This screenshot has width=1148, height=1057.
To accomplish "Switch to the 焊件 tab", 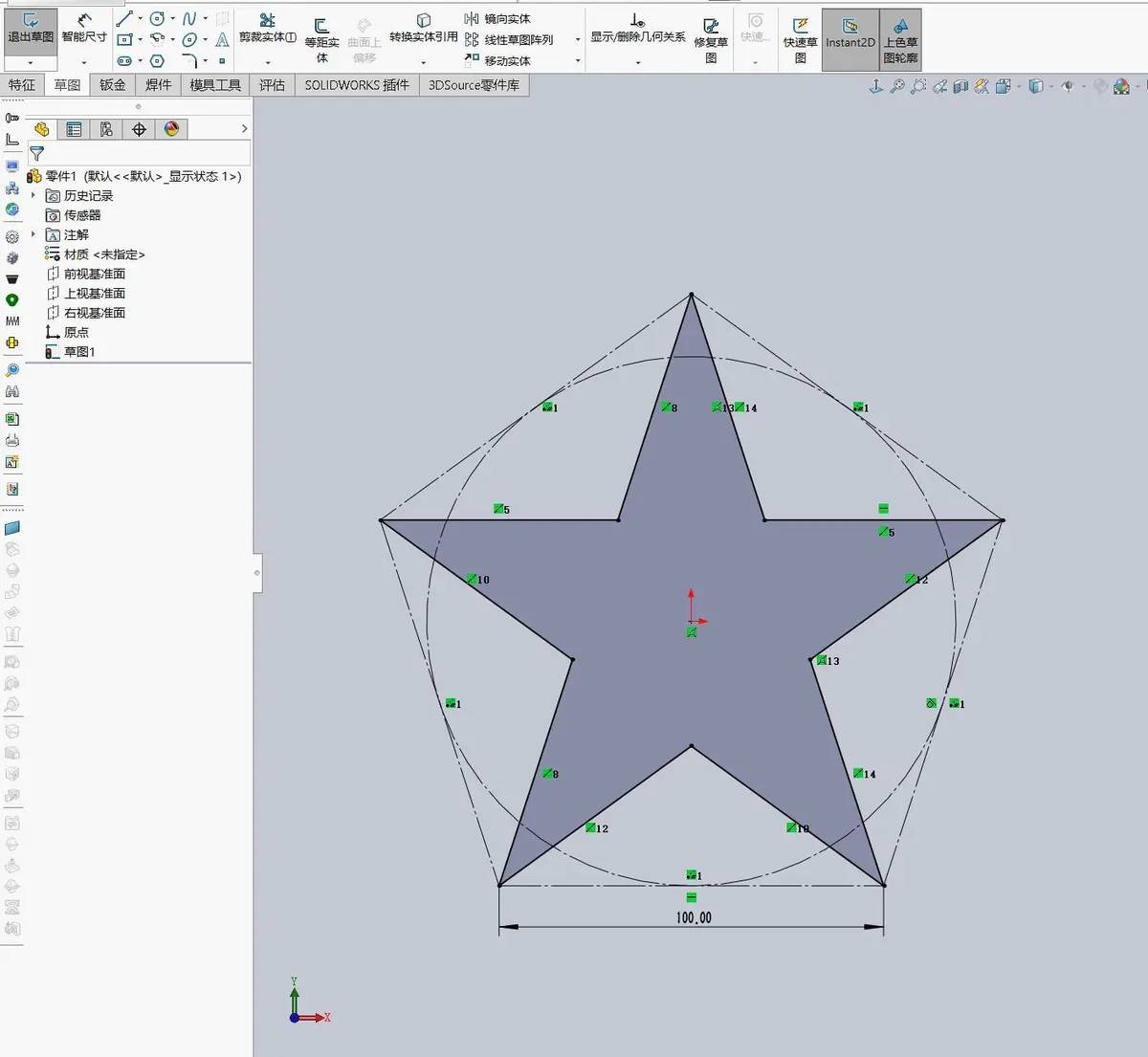I will tap(158, 85).
